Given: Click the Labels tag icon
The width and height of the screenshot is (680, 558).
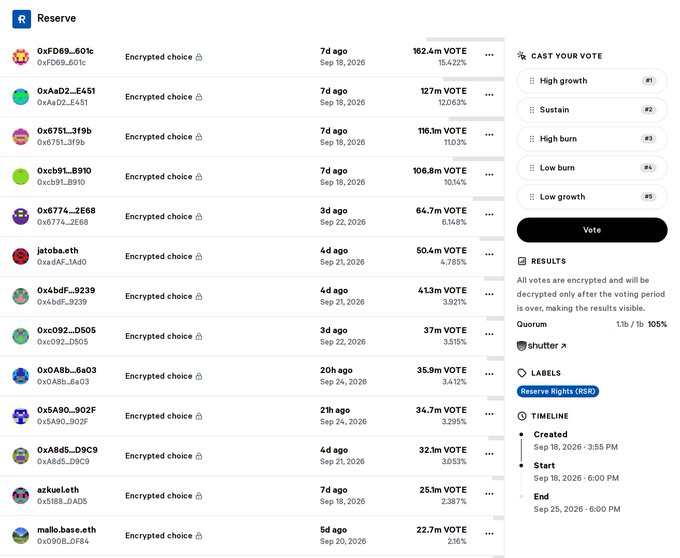Looking at the screenshot, I should (x=522, y=373).
